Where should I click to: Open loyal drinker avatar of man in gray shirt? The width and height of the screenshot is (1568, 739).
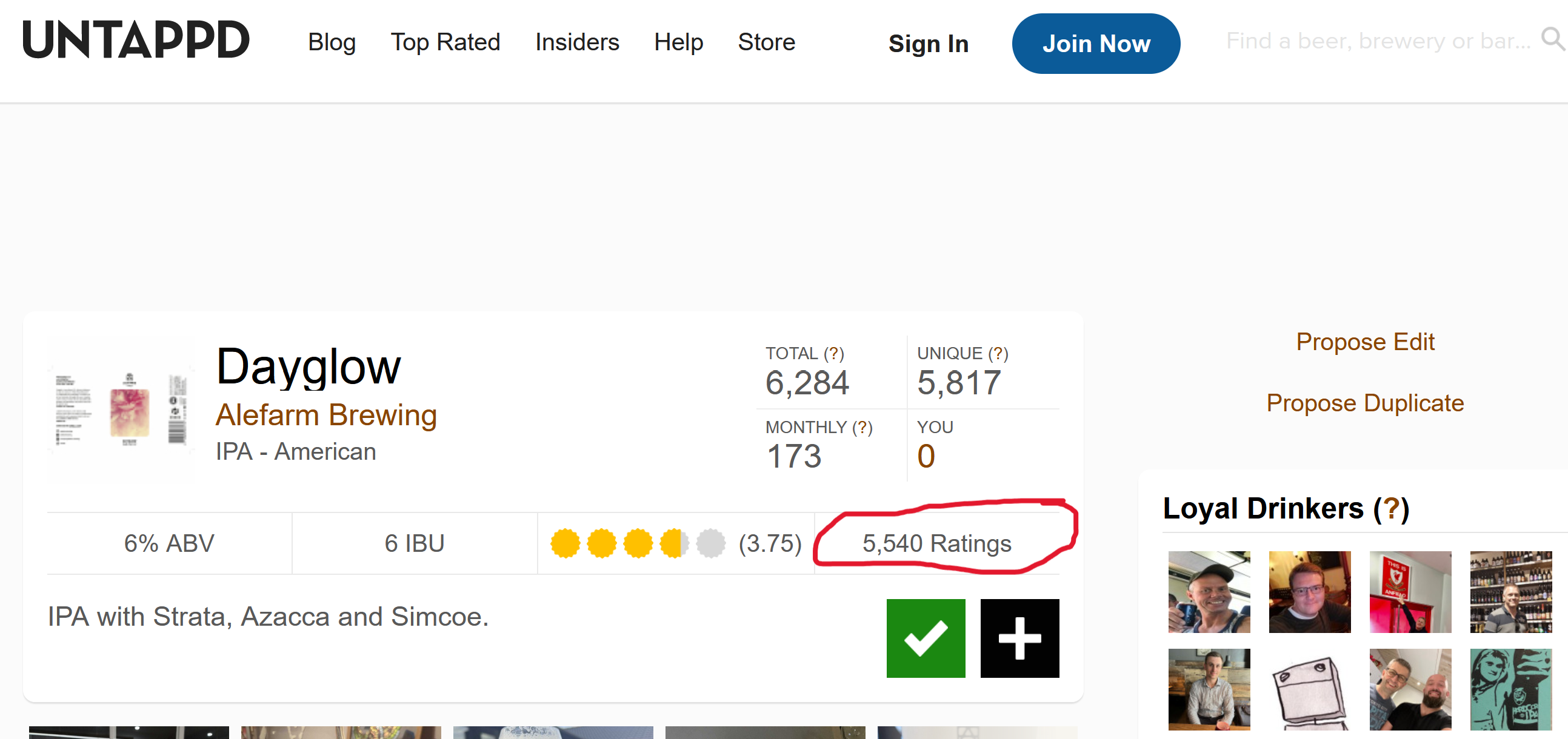(x=1209, y=689)
